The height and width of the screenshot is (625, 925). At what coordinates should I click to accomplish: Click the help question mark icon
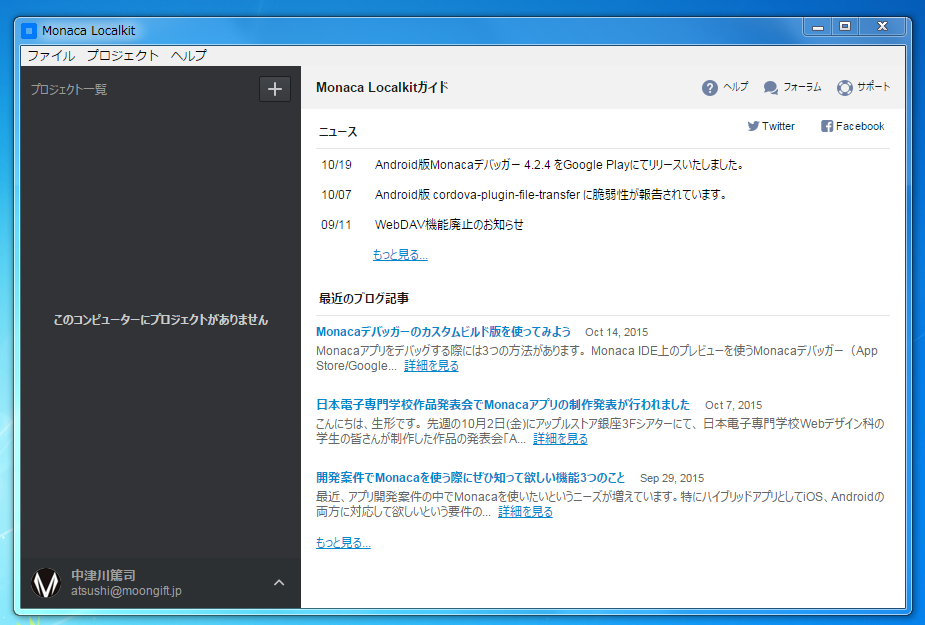(x=710, y=88)
